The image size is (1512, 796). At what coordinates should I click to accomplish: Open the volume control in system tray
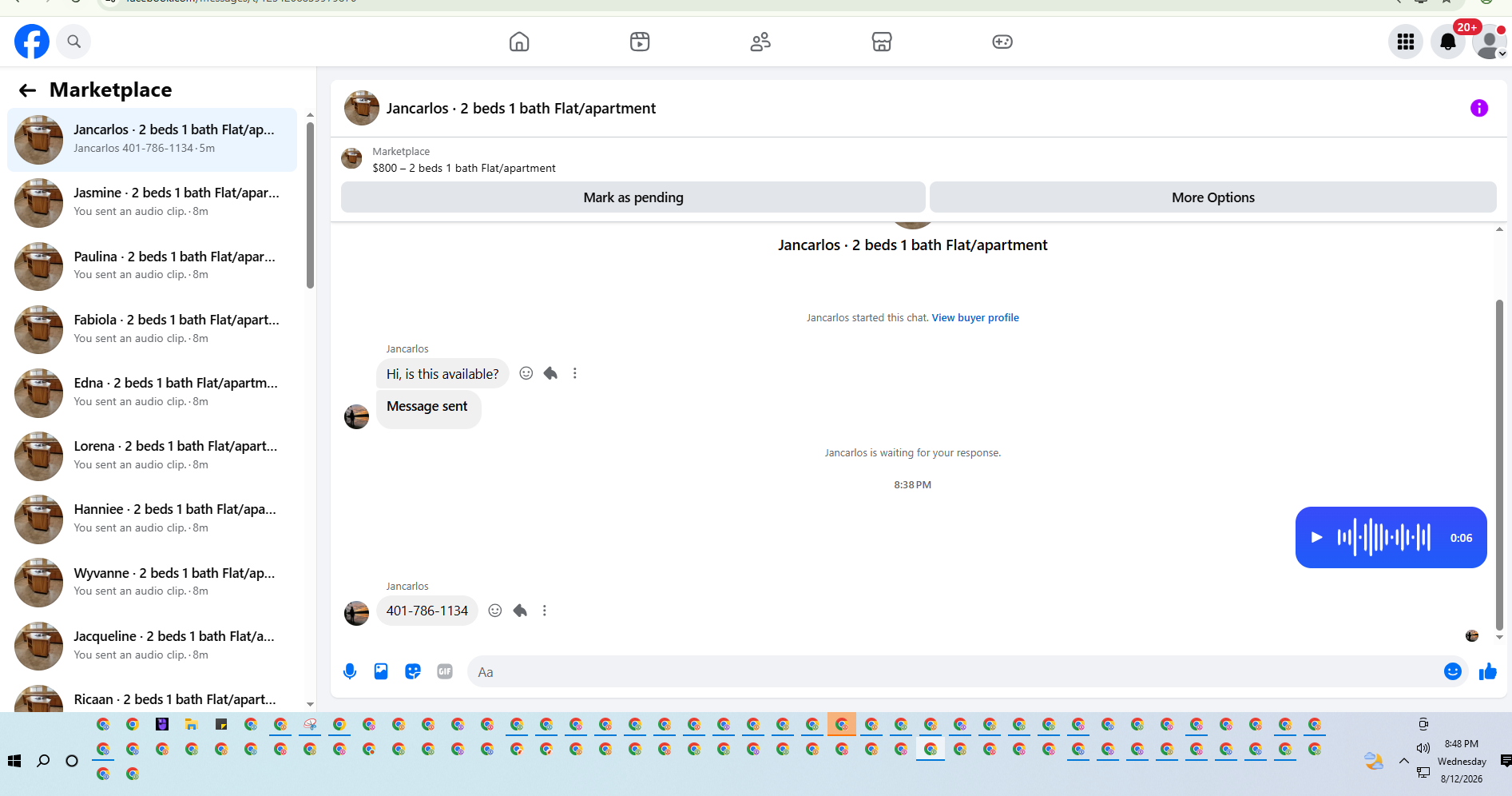point(1423,748)
